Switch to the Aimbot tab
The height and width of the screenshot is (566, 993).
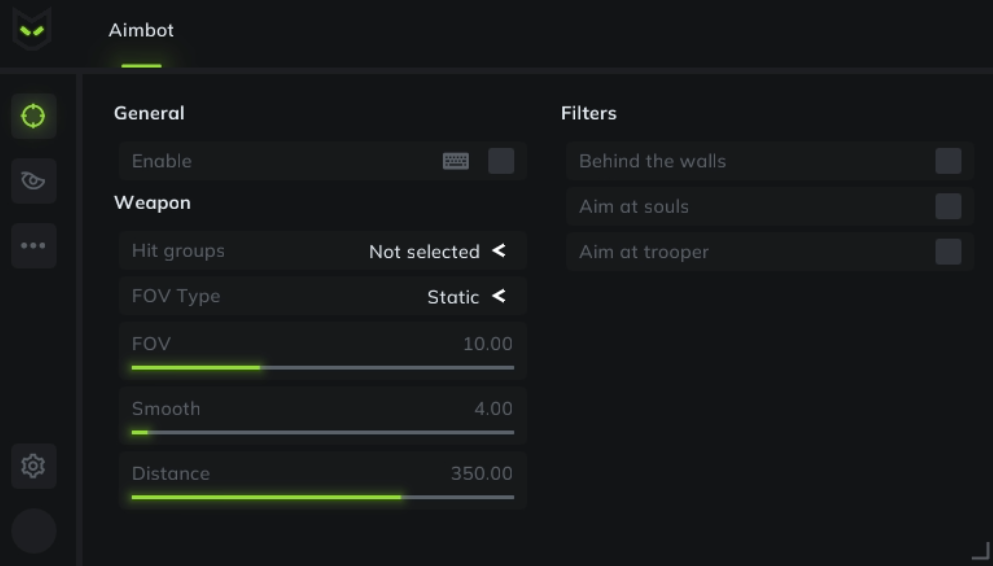141,31
